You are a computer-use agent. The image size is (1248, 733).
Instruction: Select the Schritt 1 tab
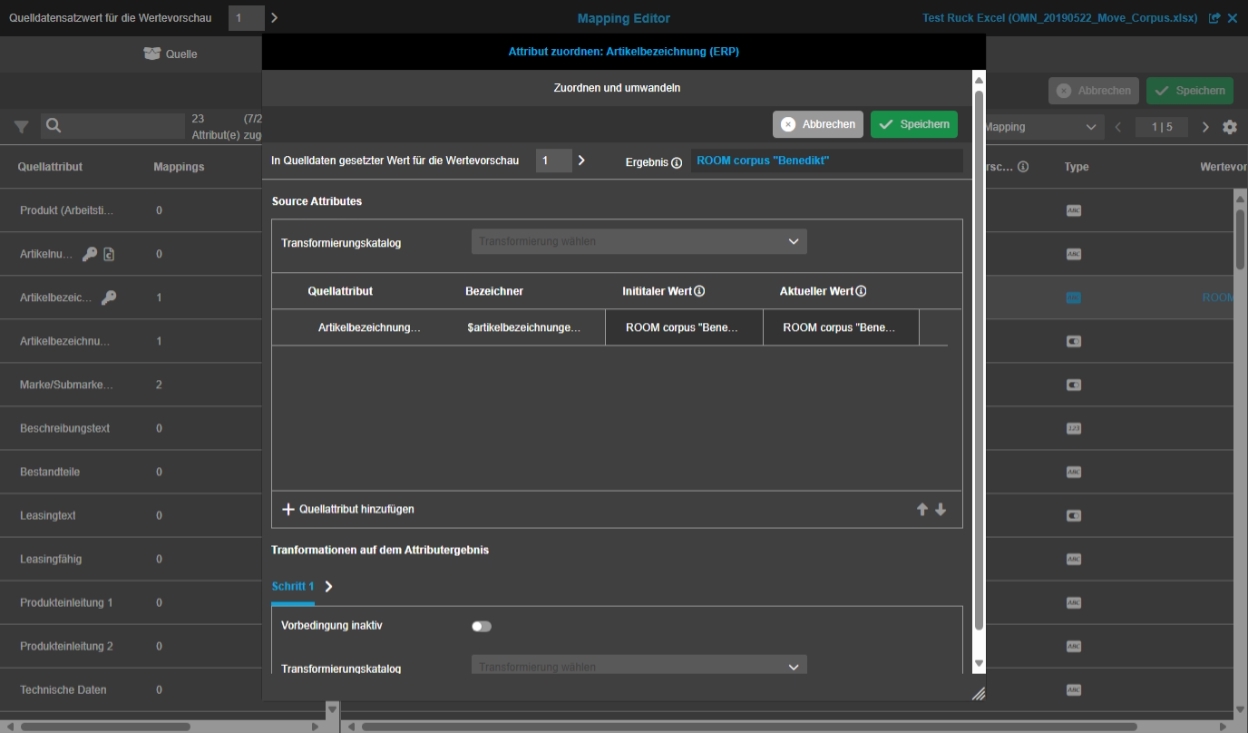[x=293, y=586]
